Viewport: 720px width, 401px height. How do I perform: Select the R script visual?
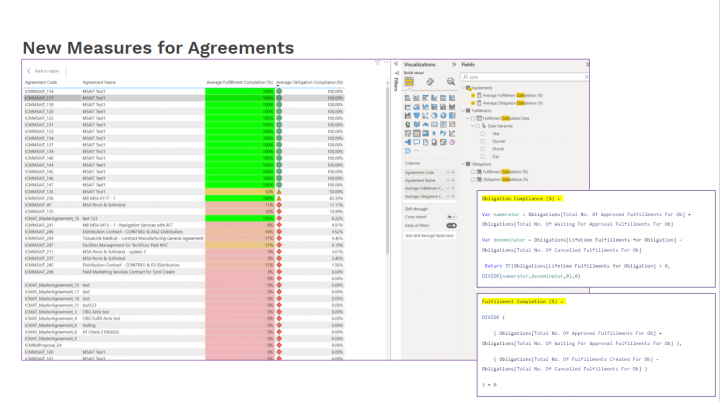[x=434, y=133]
